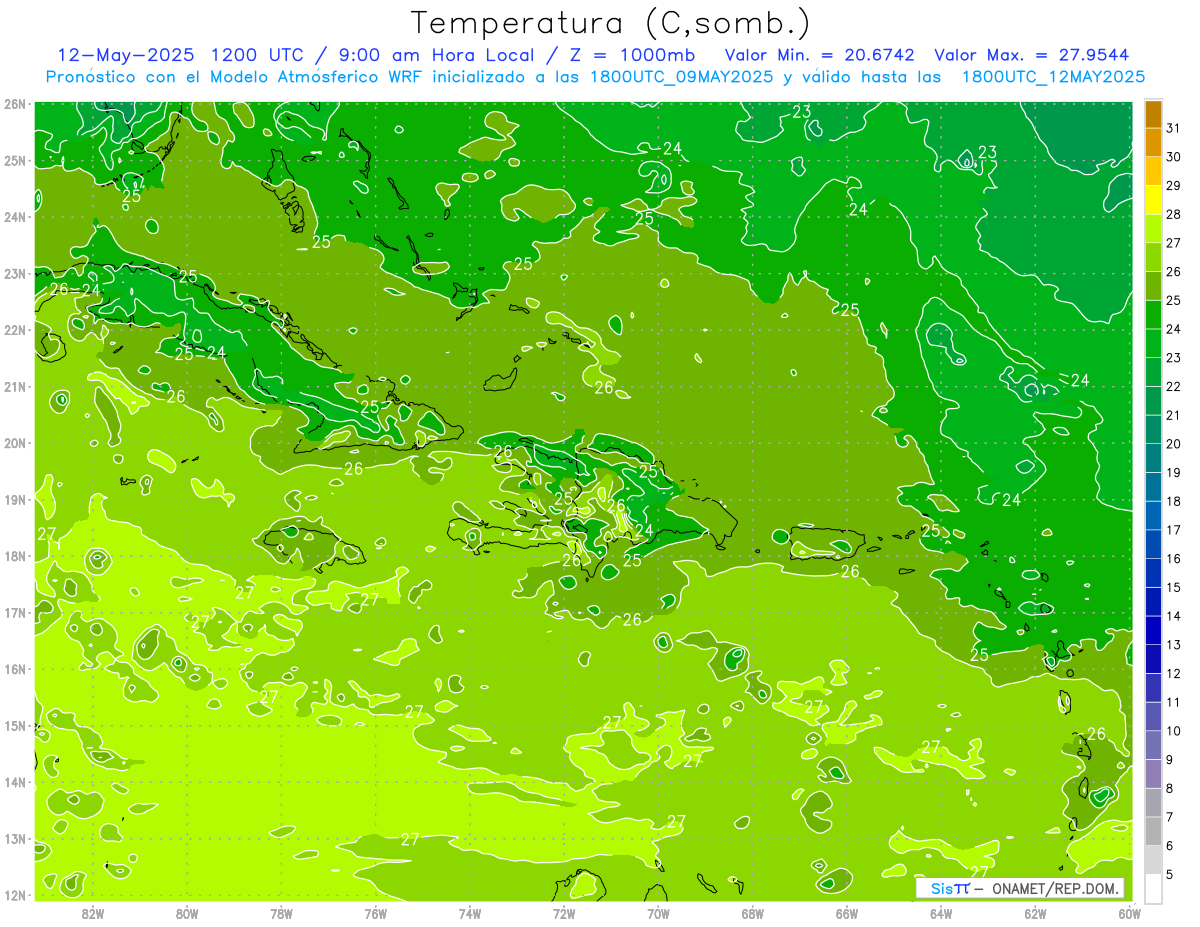The height and width of the screenshot is (927, 1200).
Task: Click the legend value 10
Action: pos(1174,731)
